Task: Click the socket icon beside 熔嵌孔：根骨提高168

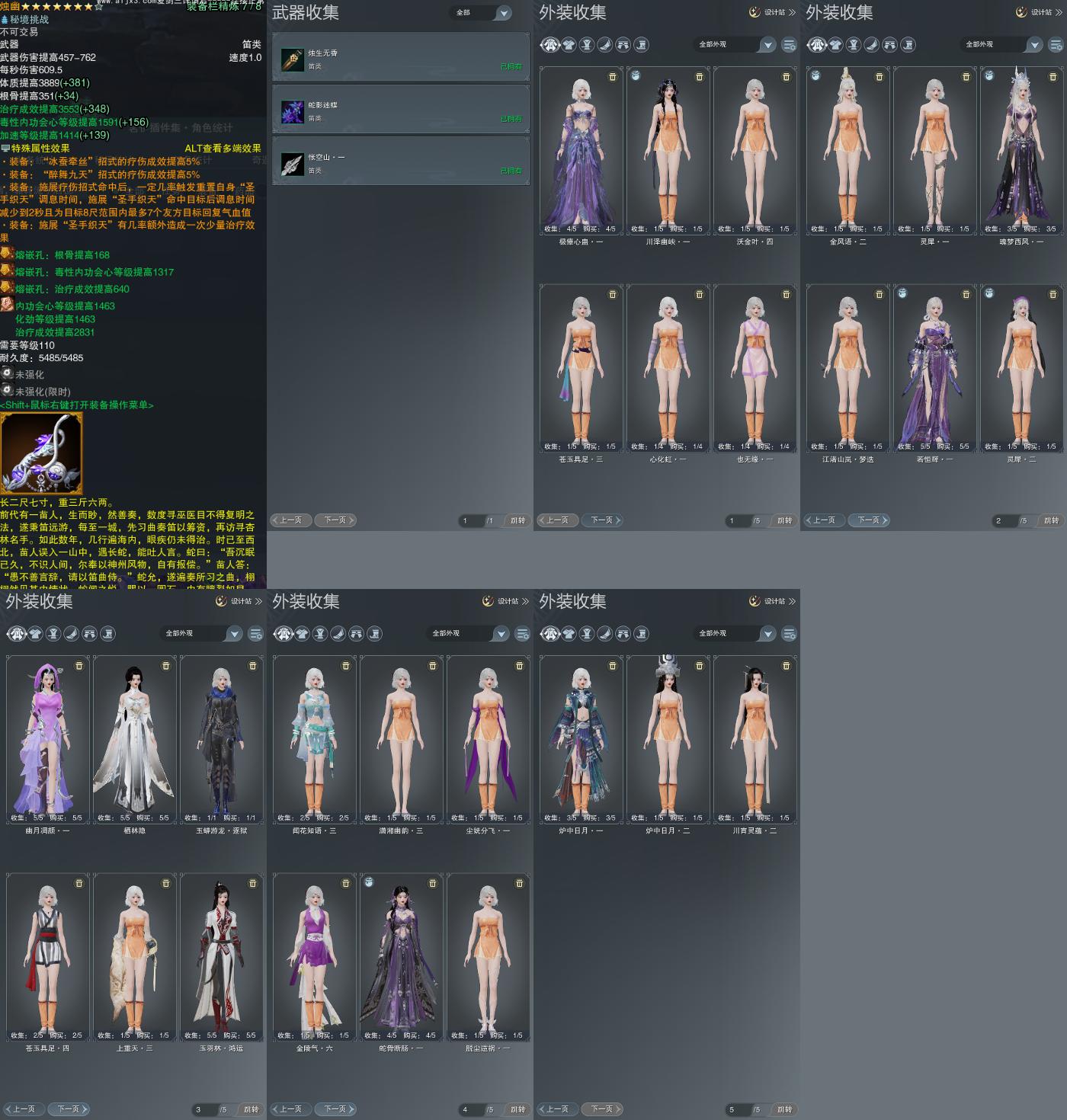Action: (7, 254)
